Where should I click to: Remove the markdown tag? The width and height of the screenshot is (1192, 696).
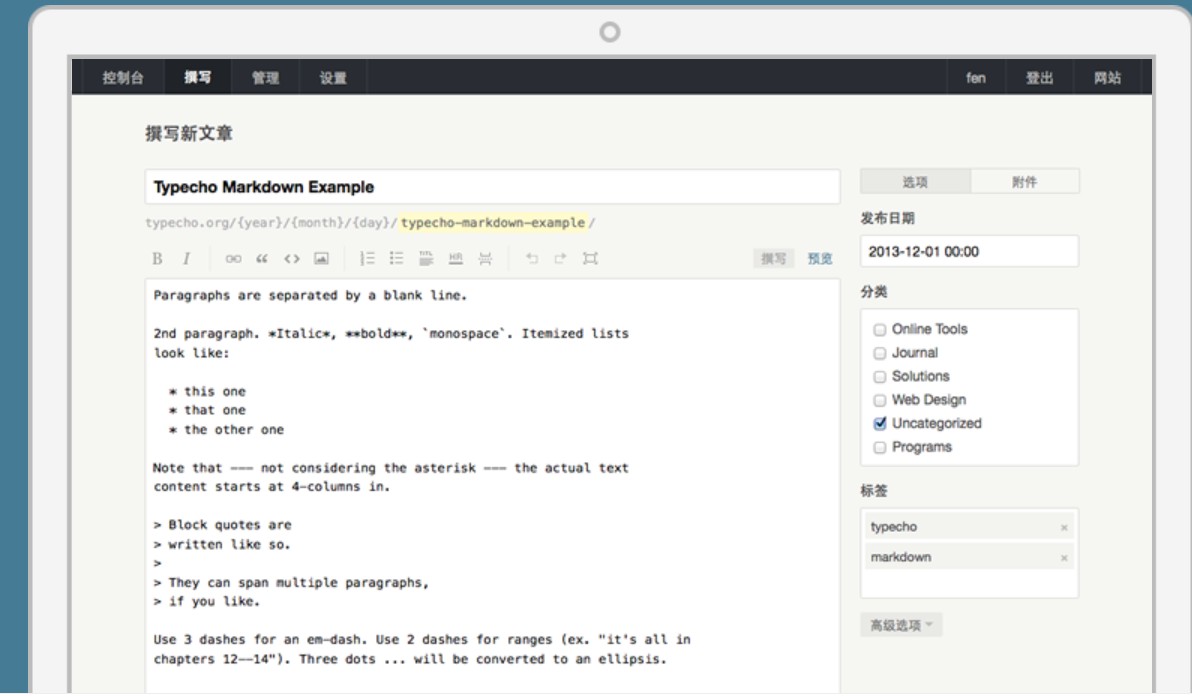(1064, 558)
